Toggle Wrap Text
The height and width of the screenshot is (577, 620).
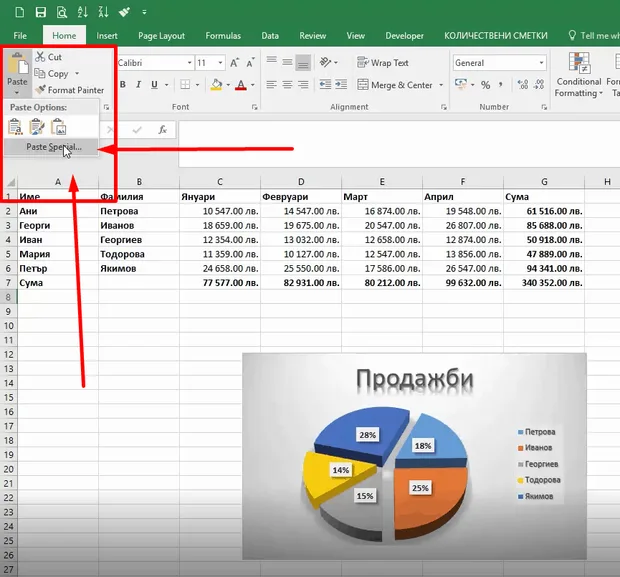point(383,62)
